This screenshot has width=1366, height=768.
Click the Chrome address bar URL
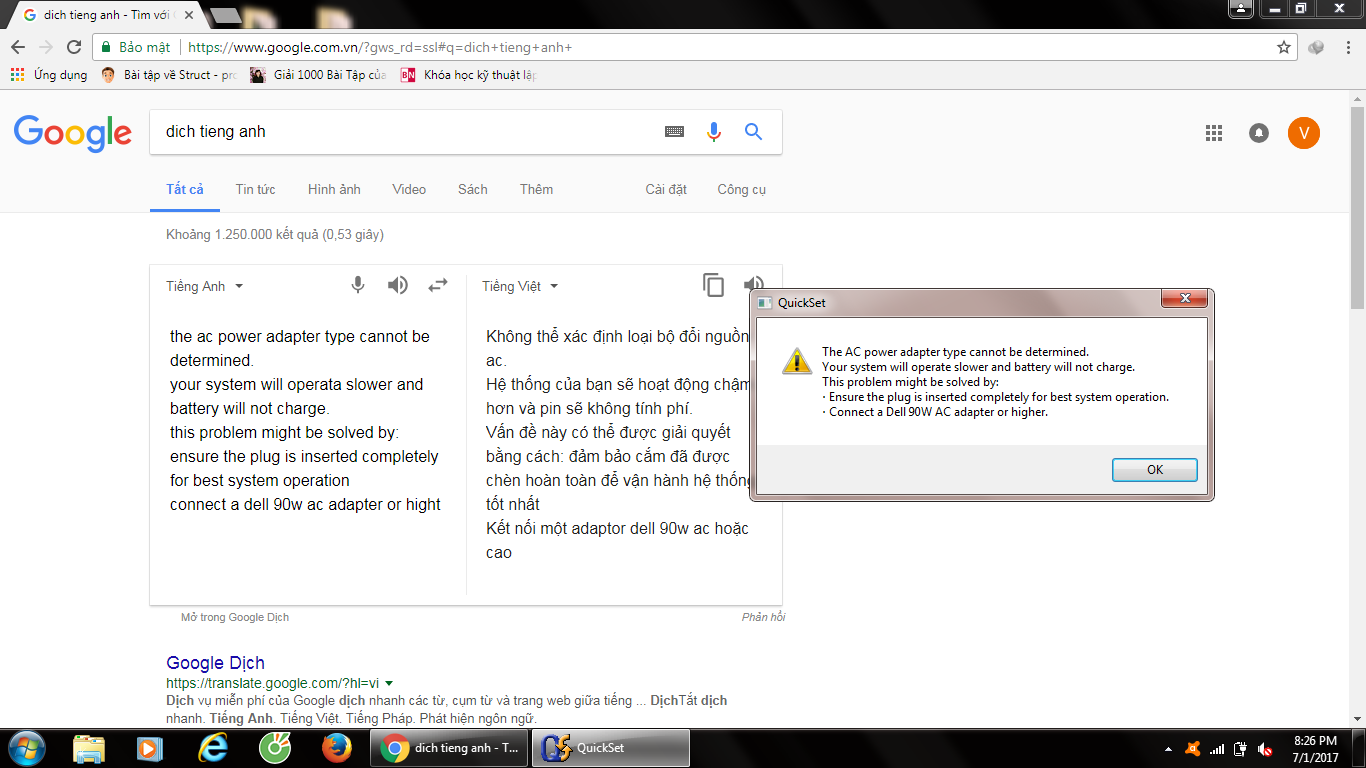[380, 47]
